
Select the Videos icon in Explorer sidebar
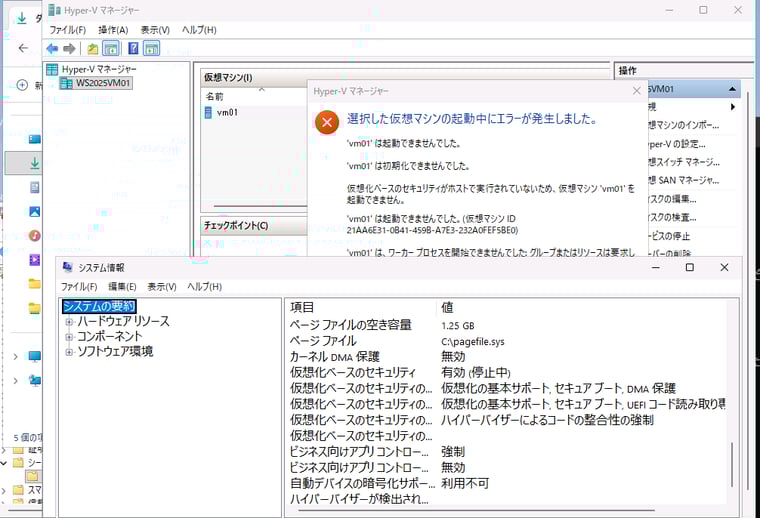pos(34,260)
